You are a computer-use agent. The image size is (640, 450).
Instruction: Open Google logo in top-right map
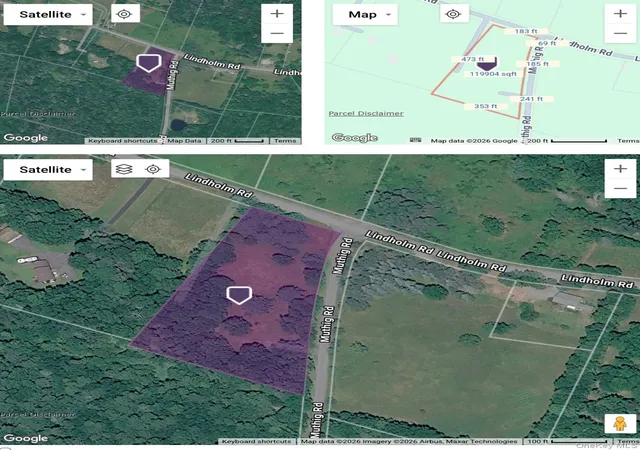[x=355, y=138]
